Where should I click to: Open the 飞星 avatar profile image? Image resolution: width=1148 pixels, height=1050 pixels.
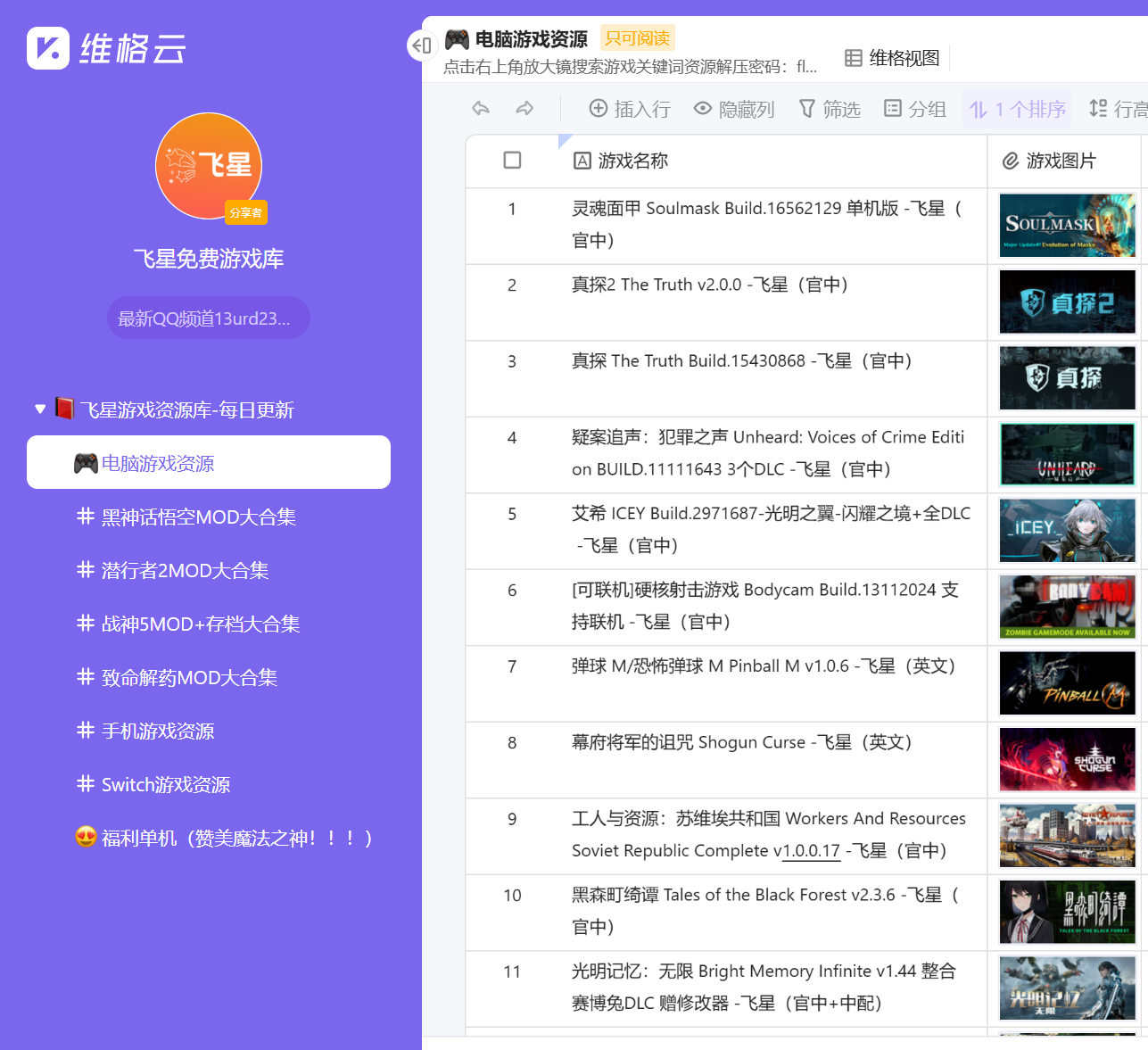209,166
